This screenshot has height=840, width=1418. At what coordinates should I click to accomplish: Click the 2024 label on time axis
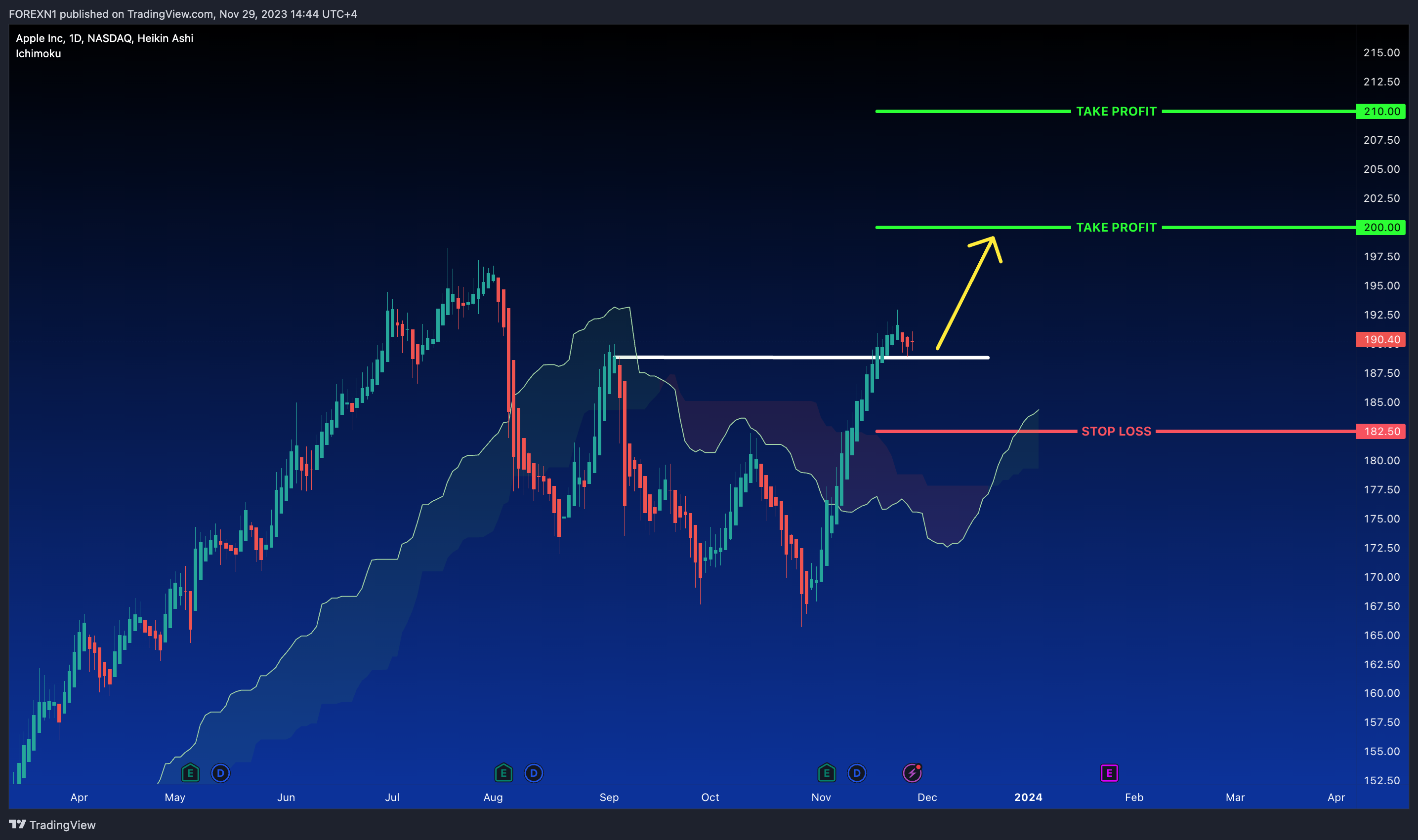point(1028,797)
